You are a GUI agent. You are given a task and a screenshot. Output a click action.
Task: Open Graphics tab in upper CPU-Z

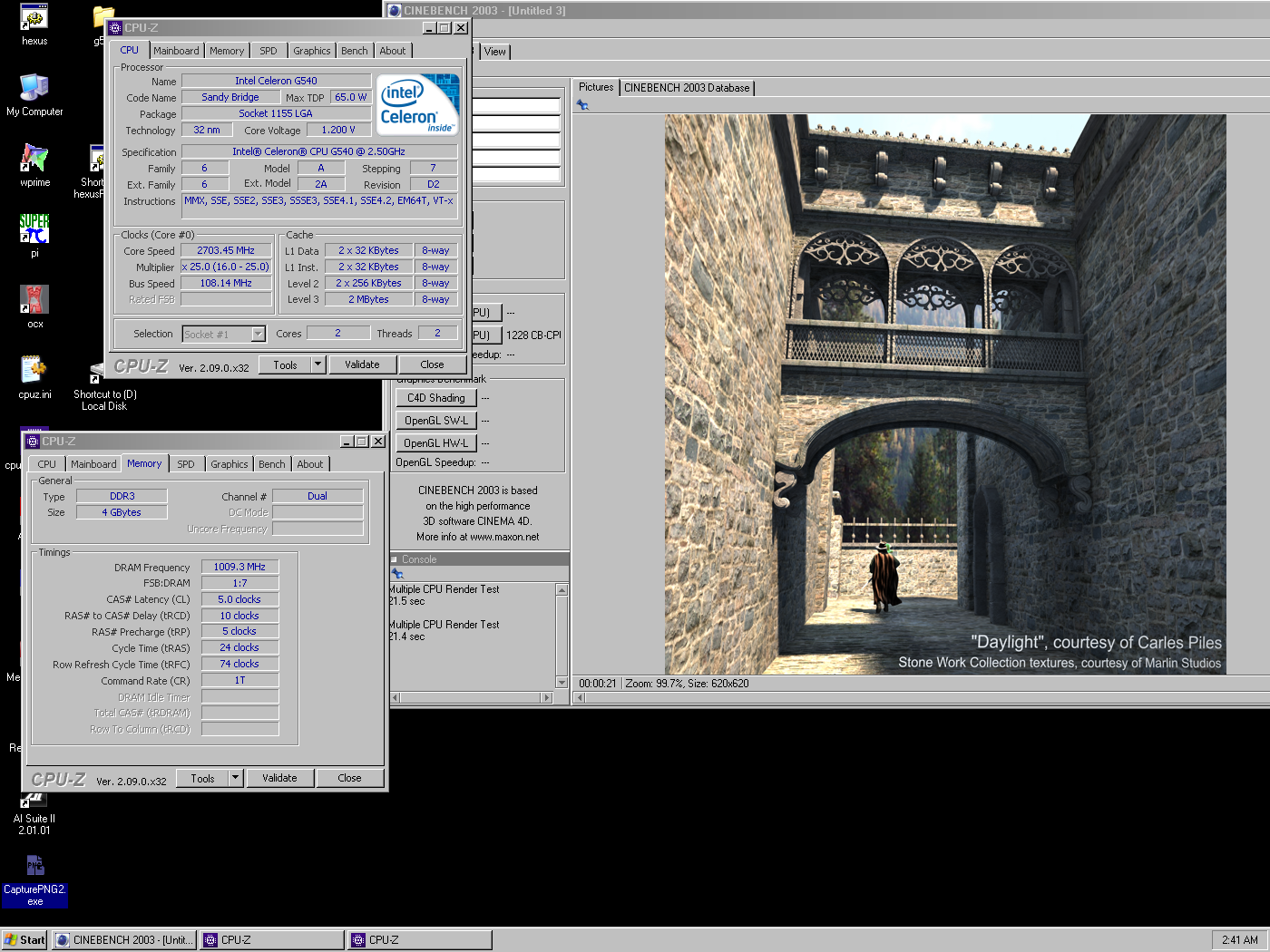[312, 51]
